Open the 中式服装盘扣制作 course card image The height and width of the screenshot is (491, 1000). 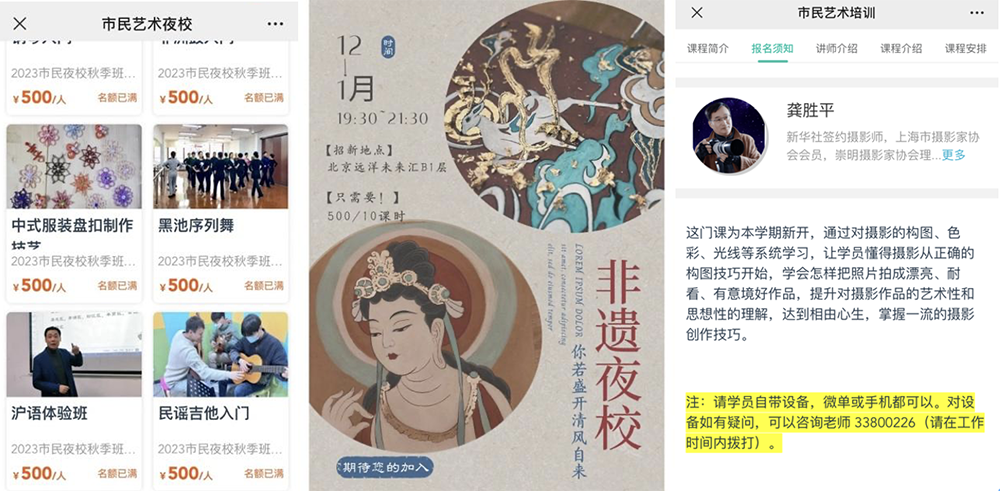(x=74, y=166)
